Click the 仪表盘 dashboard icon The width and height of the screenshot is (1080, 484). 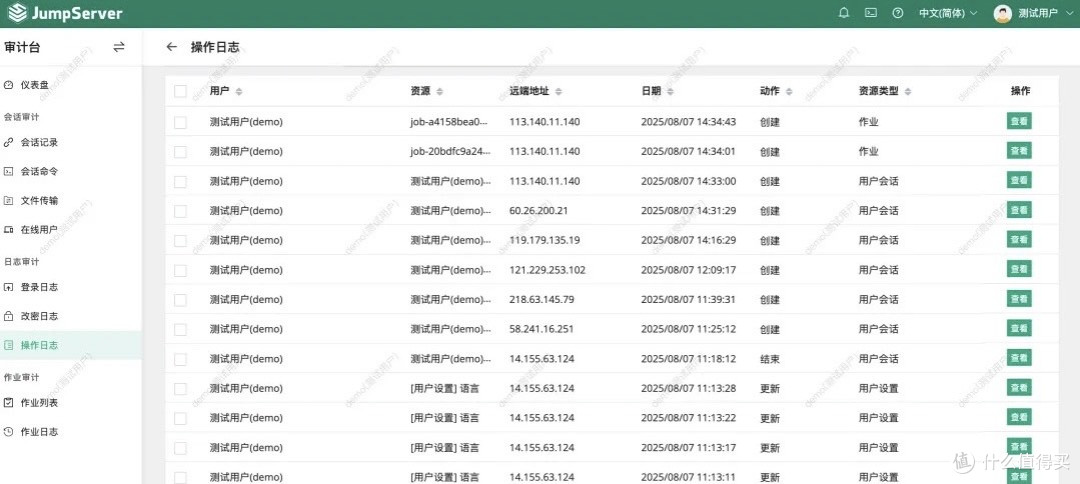[8, 85]
